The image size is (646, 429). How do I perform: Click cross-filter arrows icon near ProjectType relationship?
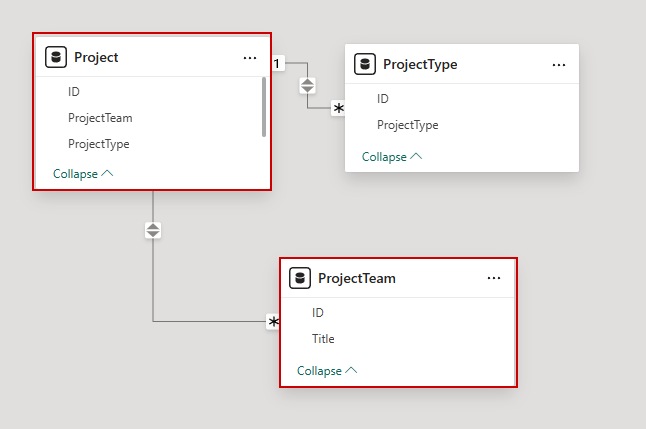point(308,85)
